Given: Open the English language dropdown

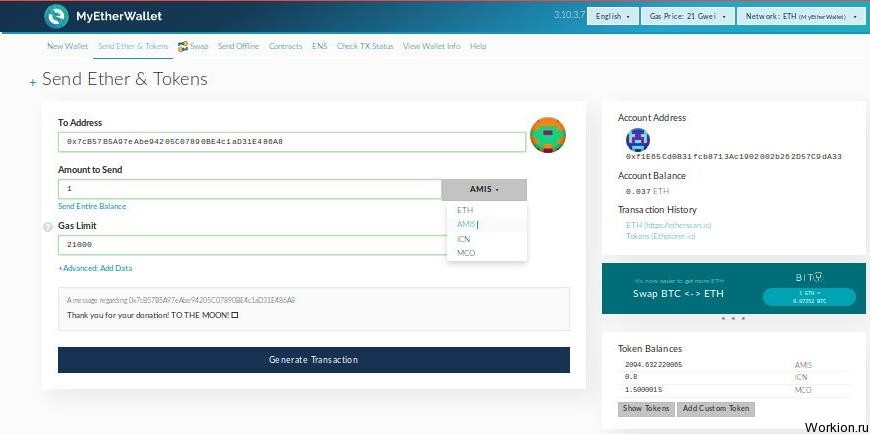Looking at the screenshot, I should point(613,16).
